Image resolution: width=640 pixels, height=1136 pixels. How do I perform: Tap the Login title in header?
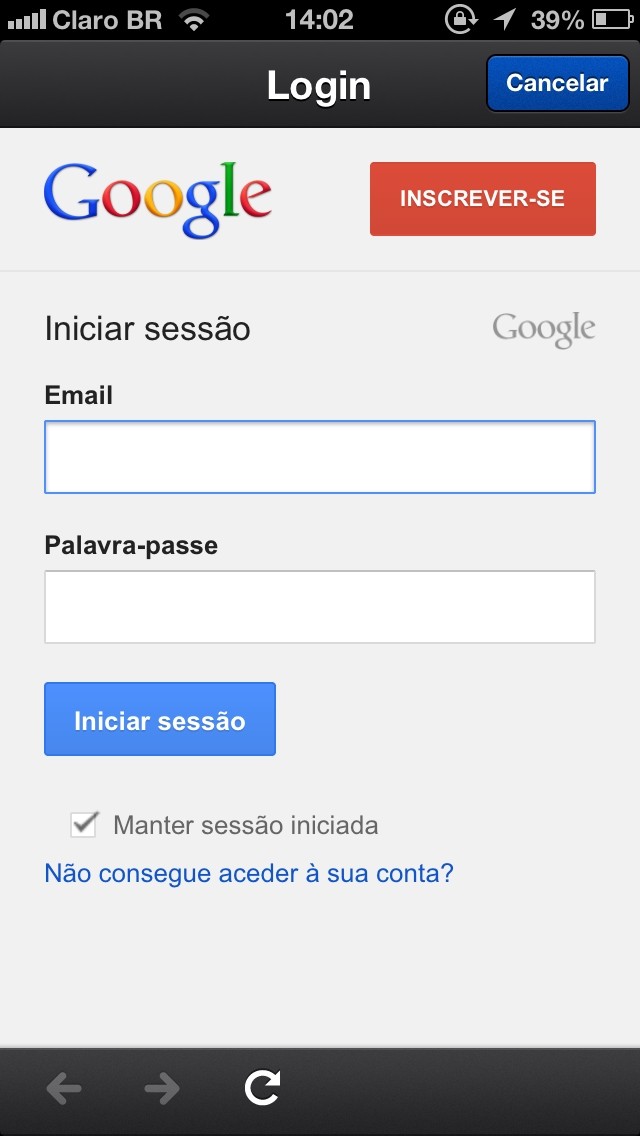click(318, 86)
